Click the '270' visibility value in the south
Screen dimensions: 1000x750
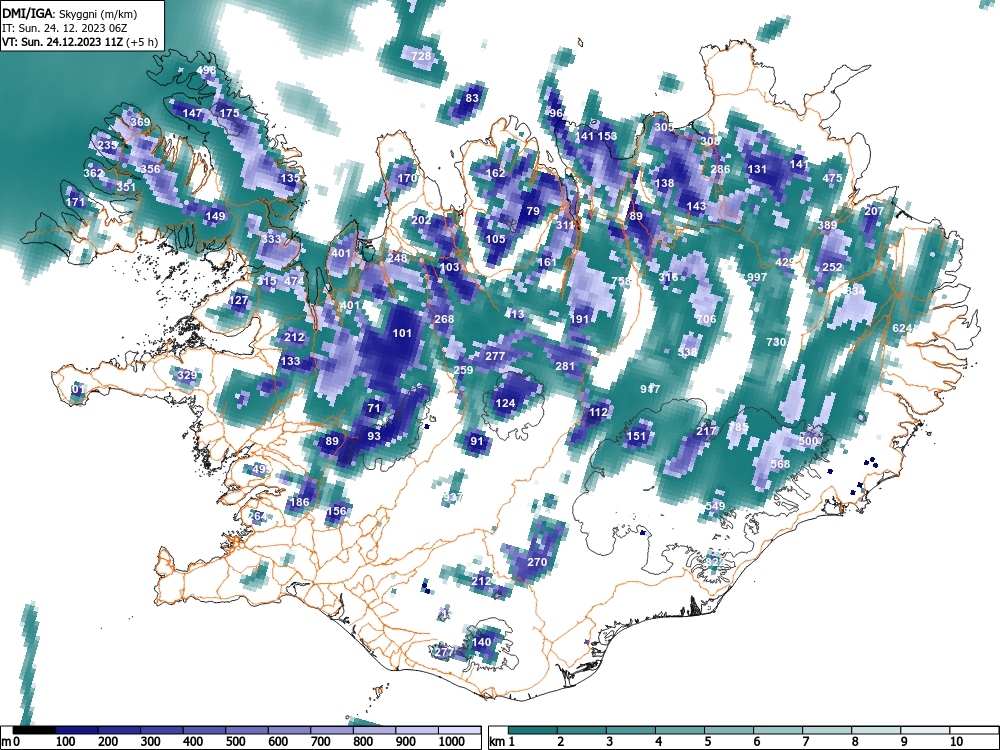click(x=537, y=562)
